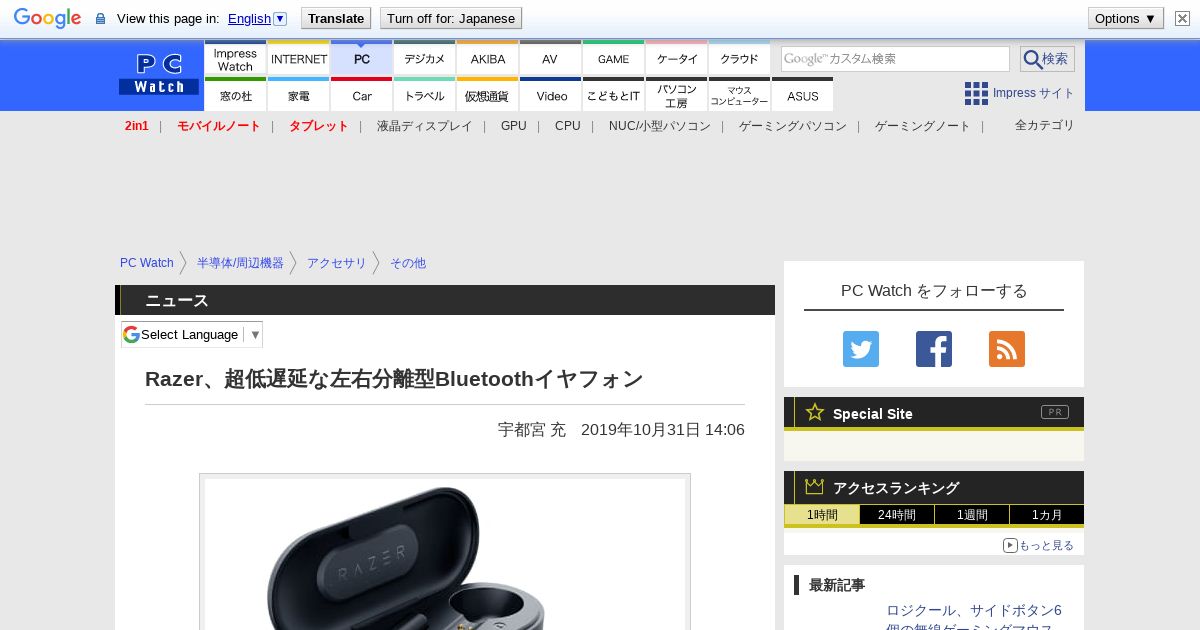Open the パソコン工房 tab
The height and width of the screenshot is (630, 1200).
[676, 95]
